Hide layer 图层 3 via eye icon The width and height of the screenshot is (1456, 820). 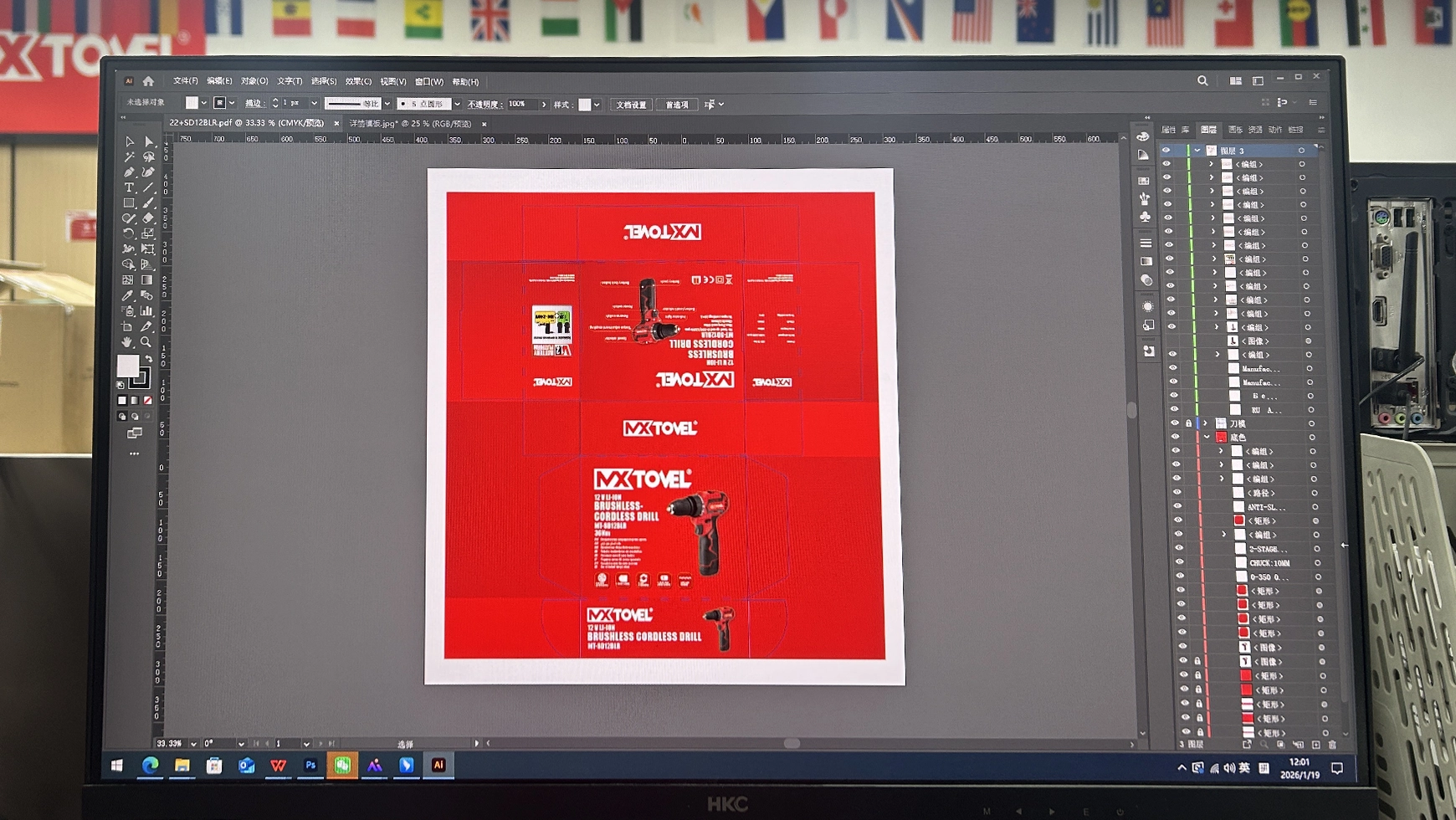(1166, 151)
